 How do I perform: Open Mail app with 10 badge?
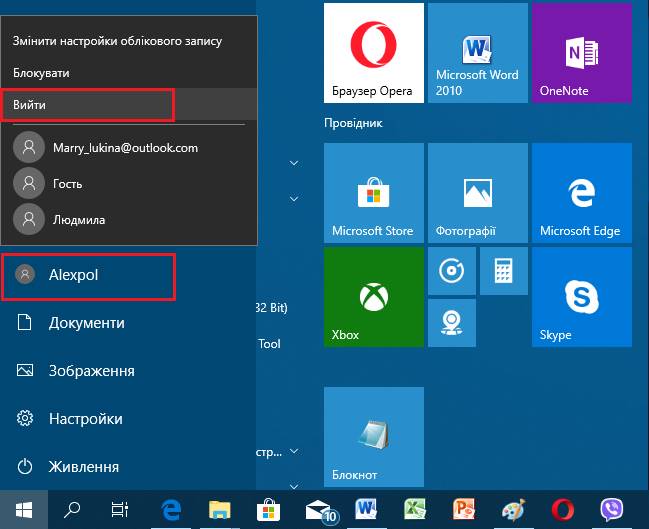coord(320,510)
